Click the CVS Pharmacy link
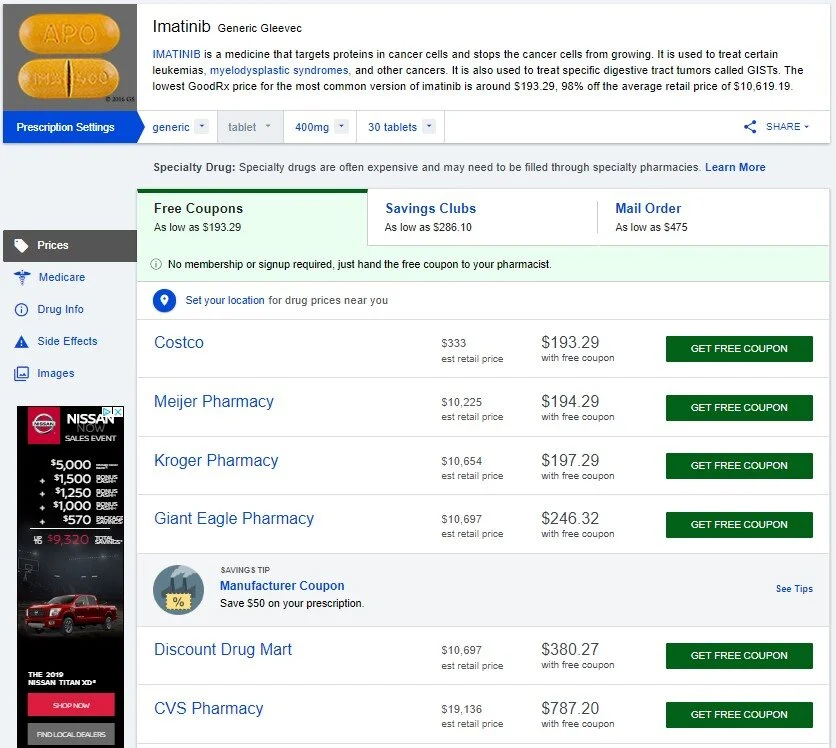Screen dimensions: 836x748 coord(208,708)
